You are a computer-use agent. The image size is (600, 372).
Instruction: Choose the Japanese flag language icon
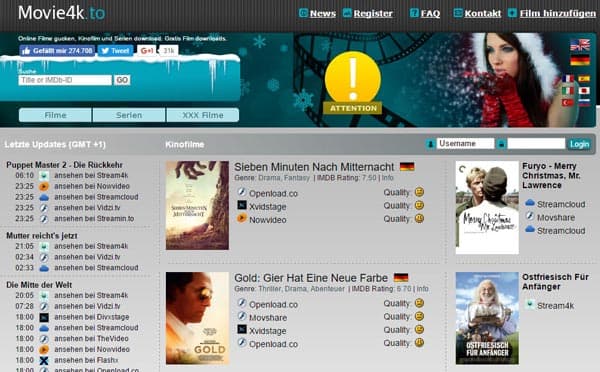(x=584, y=91)
